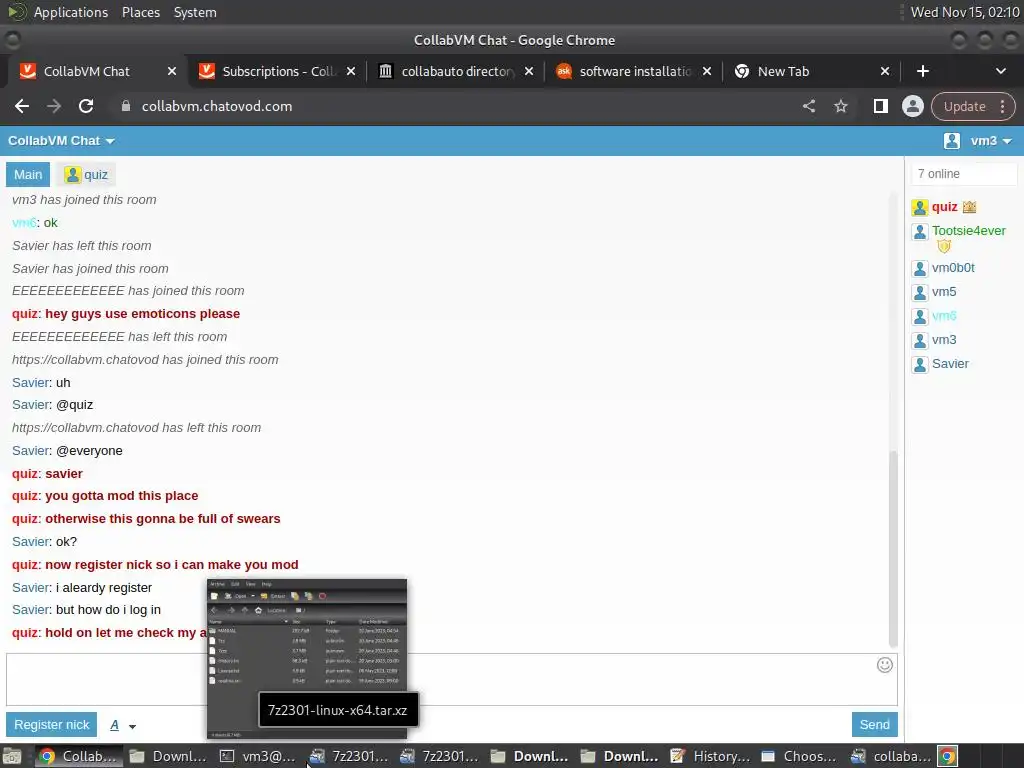
Task: Close the CollabVM Chat tab
Action: click(172, 71)
